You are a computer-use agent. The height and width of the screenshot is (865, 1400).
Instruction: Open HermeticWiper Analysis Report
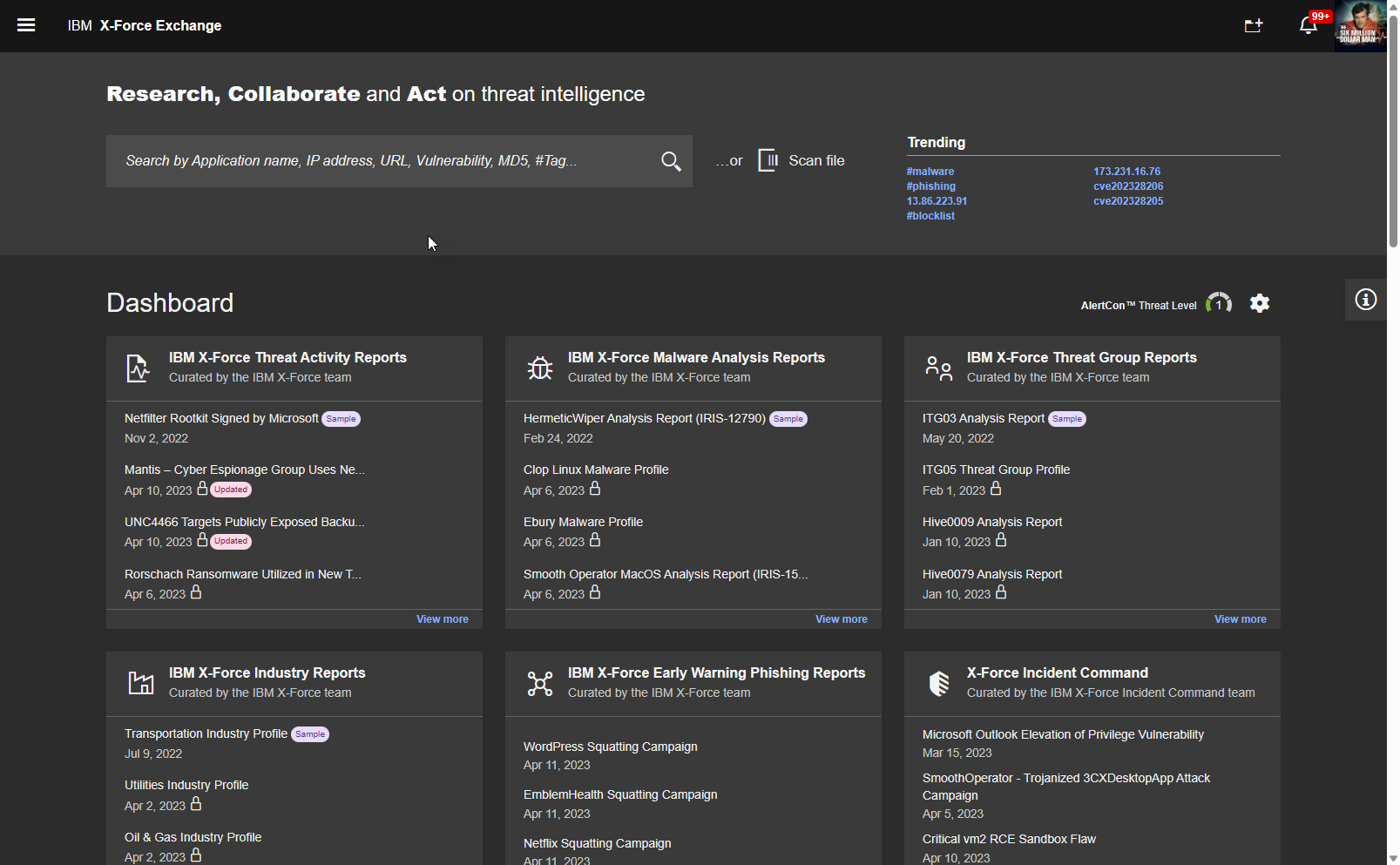[x=644, y=419]
